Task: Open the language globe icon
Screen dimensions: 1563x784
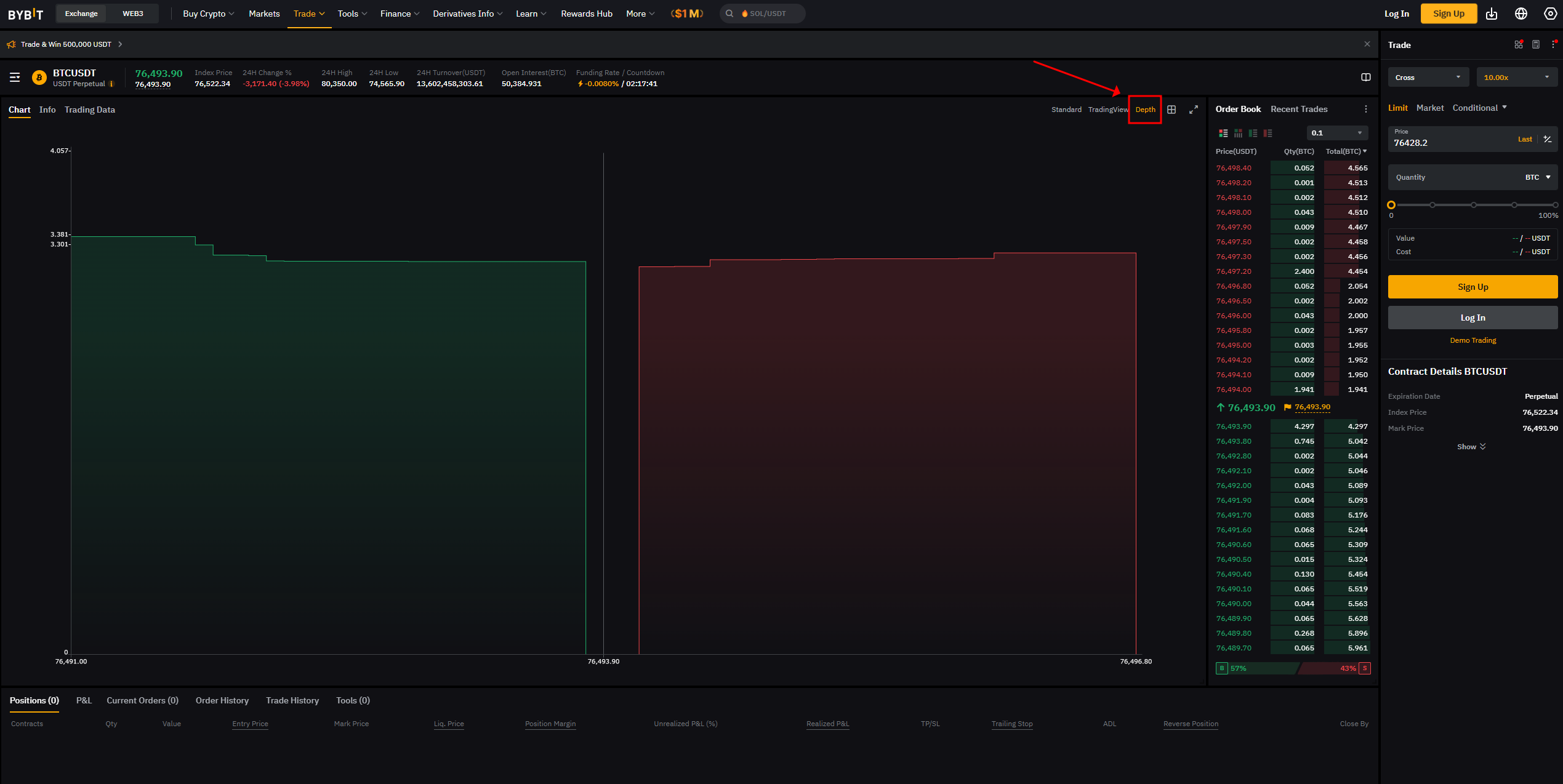Action: coord(1521,14)
